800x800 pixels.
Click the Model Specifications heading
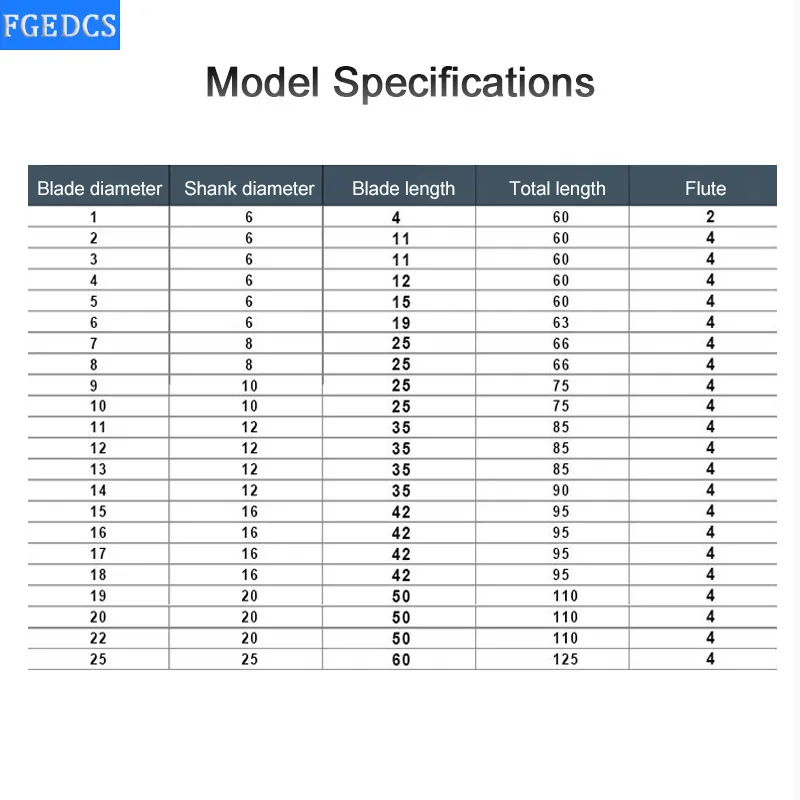point(400,82)
